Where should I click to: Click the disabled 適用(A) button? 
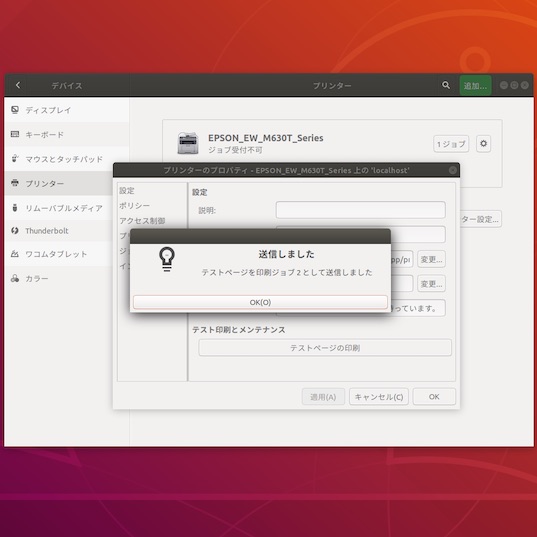point(323,397)
